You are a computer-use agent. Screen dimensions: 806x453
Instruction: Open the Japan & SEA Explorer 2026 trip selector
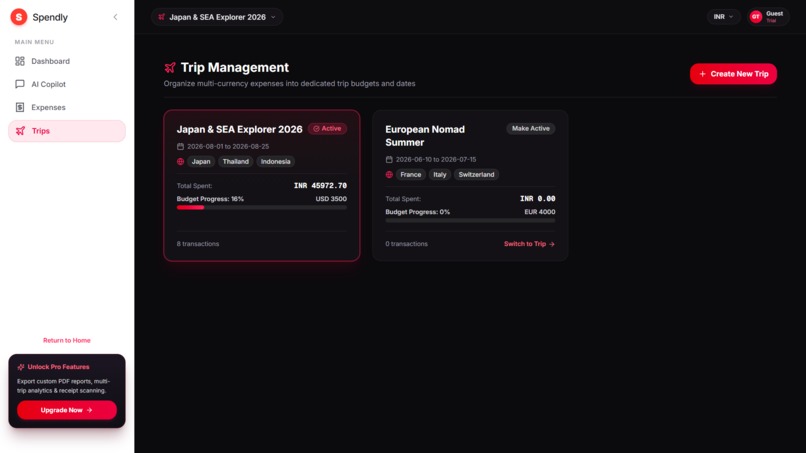click(217, 17)
